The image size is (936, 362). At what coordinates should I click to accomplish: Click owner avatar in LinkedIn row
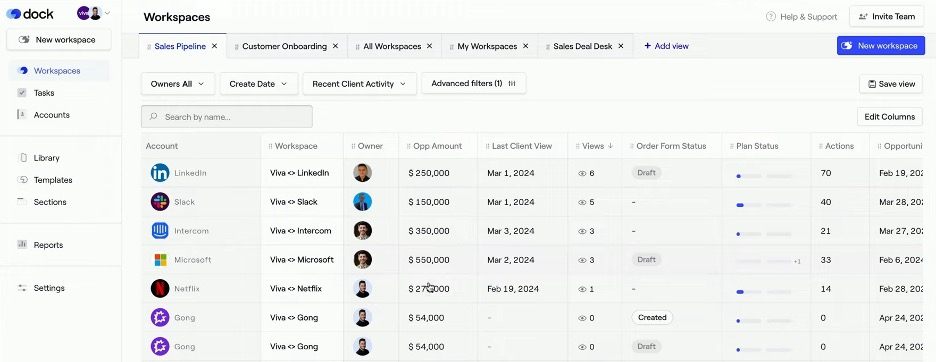click(x=362, y=173)
